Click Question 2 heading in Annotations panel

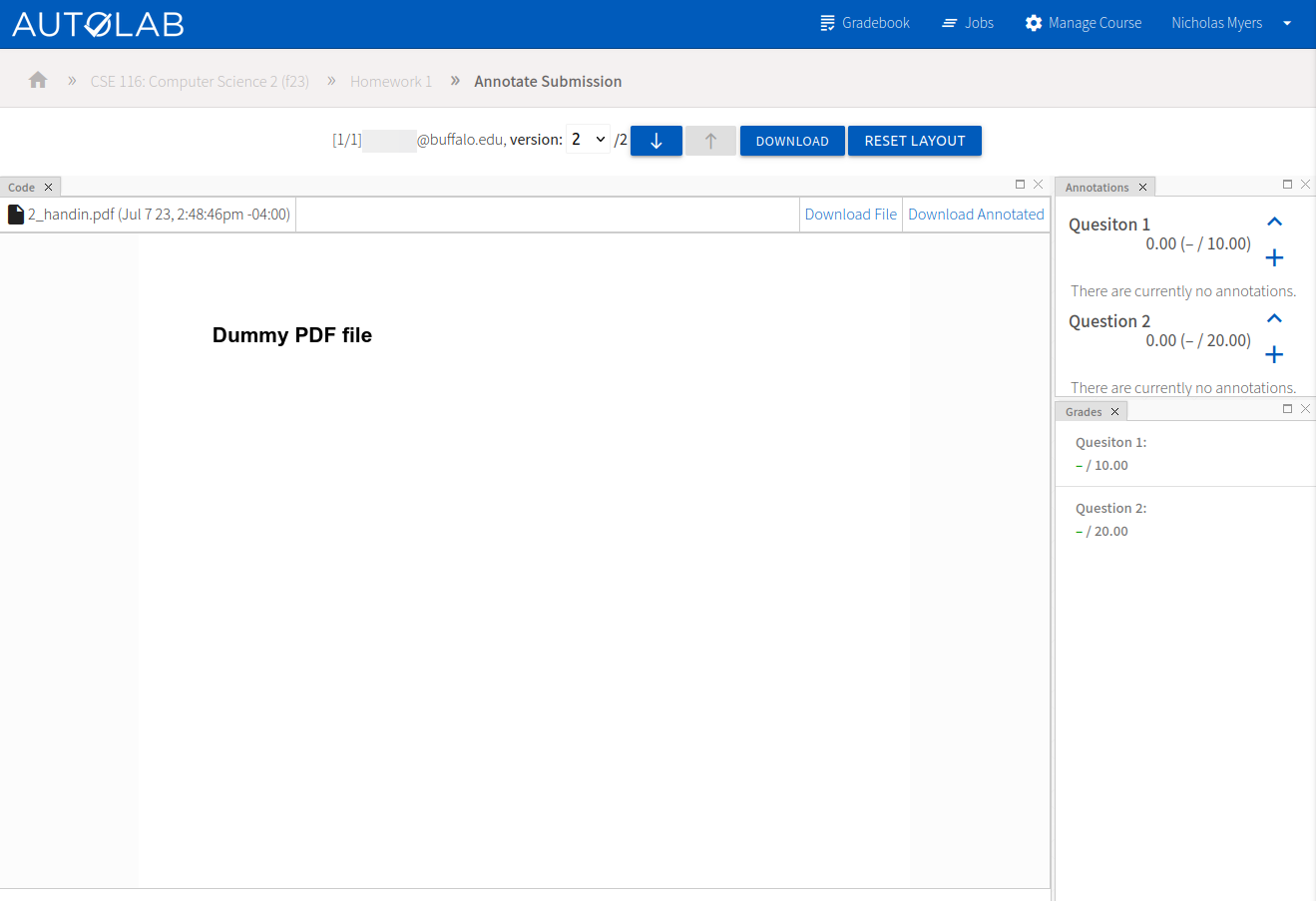pyautogui.click(x=1109, y=321)
